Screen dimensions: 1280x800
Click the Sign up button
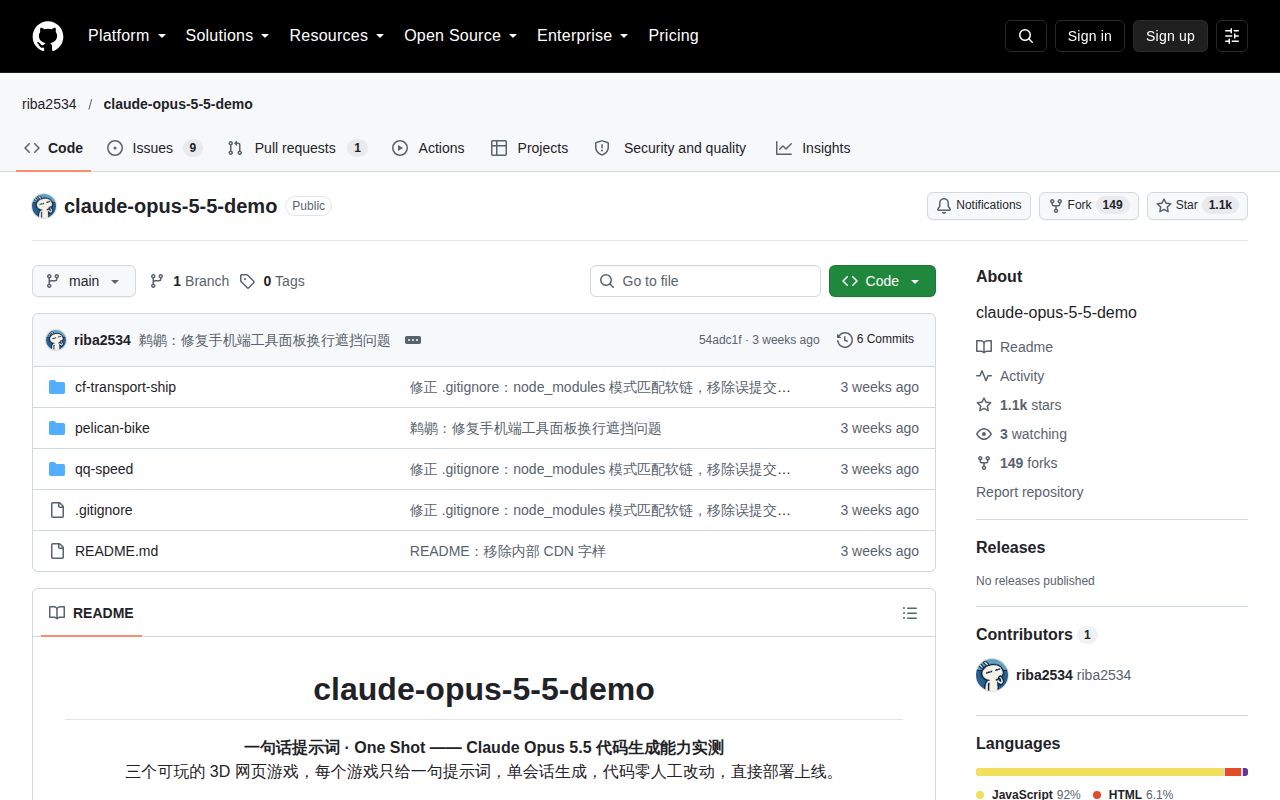pos(1170,36)
